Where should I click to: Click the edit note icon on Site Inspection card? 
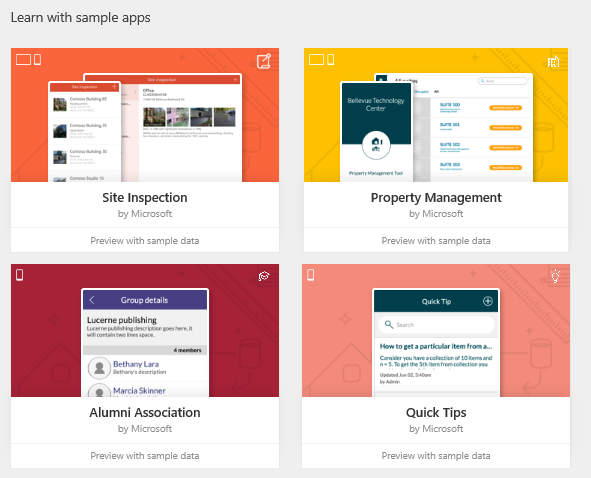(264, 61)
